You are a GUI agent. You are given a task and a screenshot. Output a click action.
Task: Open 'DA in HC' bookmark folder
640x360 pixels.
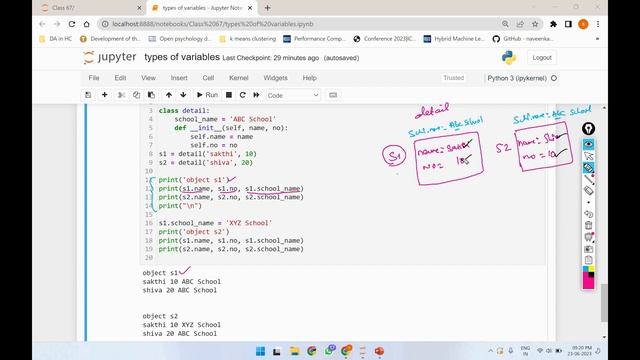tap(56, 39)
